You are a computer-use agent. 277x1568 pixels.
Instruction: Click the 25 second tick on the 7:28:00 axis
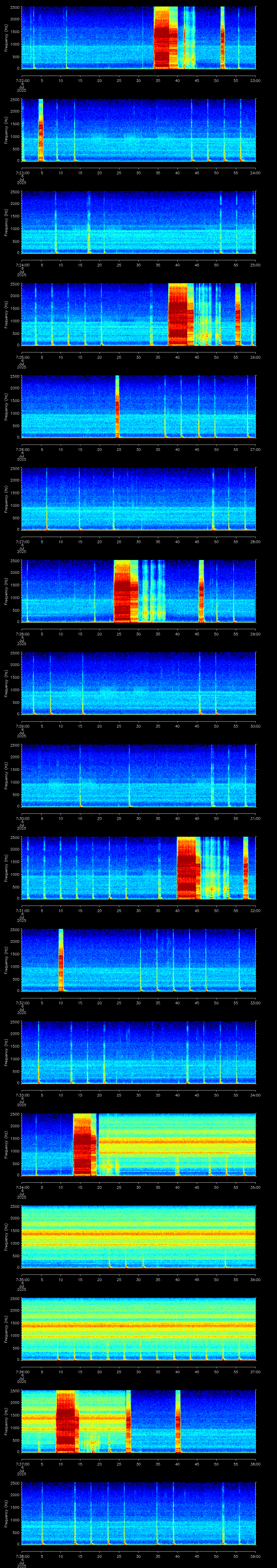pyautogui.click(x=119, y=634)
